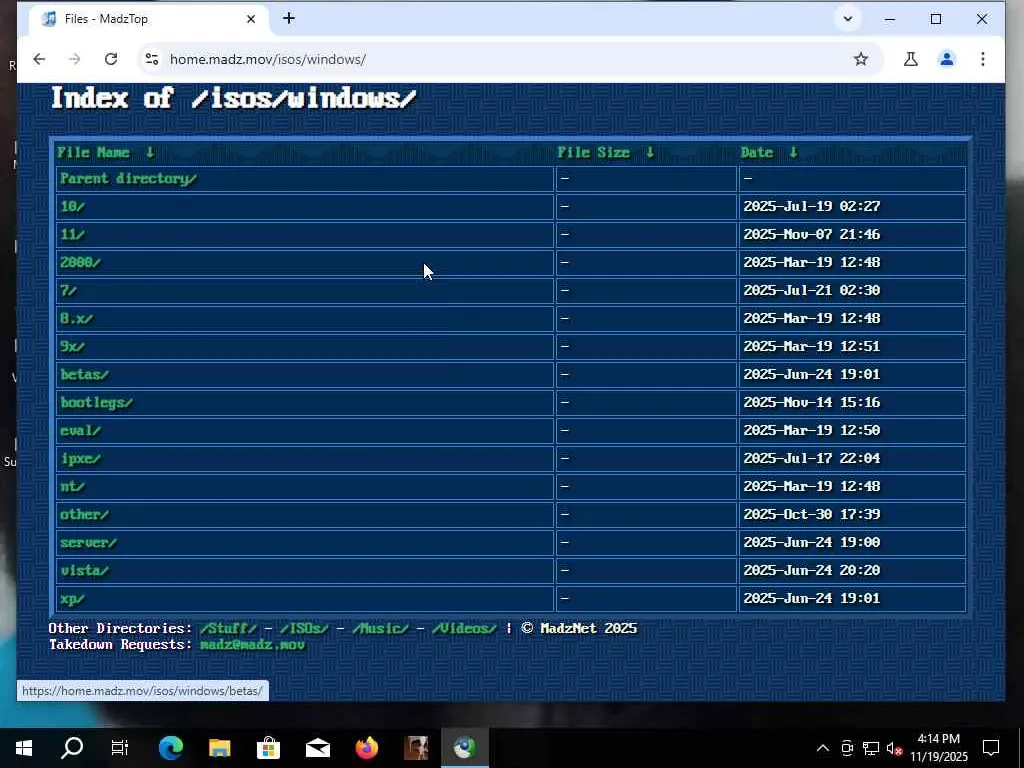The height and width of the screenshot is (768, 1024).
Task: Sort by File Name column arrow
Action: pos(150,152)
